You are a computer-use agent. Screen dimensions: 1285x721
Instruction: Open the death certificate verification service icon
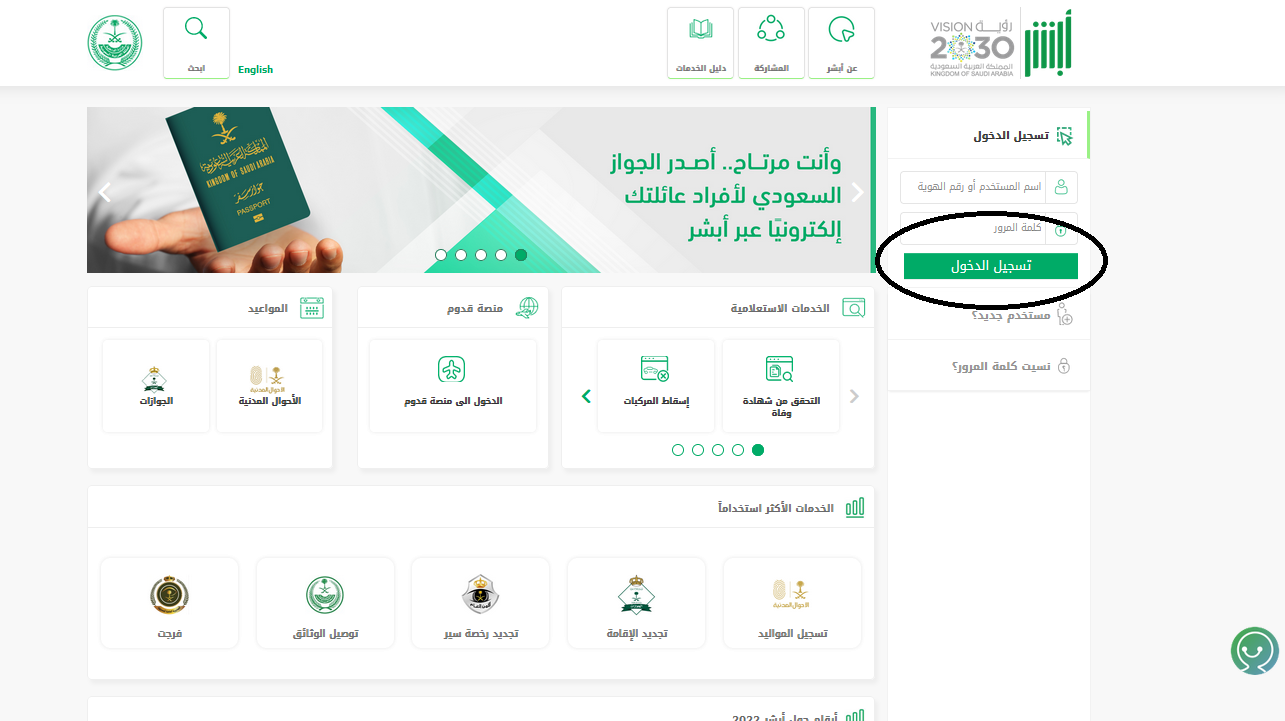click(x=780, y=370)
